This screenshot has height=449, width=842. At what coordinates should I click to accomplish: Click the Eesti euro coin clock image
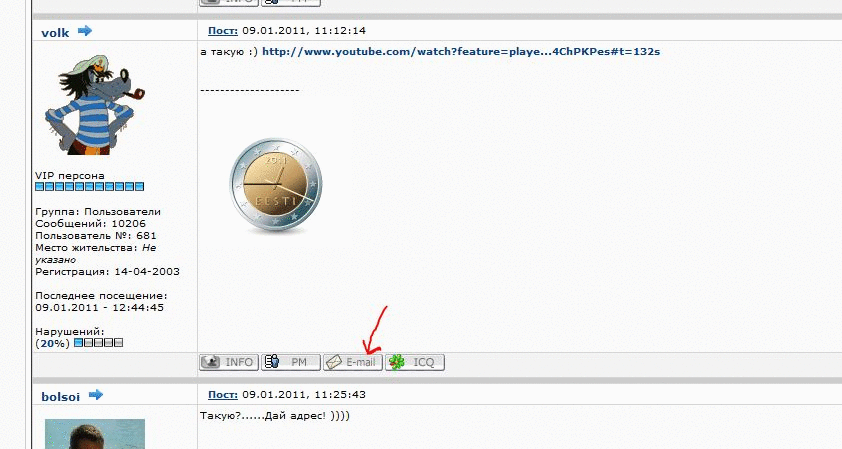pyautogui.click(x=276, y=185)
